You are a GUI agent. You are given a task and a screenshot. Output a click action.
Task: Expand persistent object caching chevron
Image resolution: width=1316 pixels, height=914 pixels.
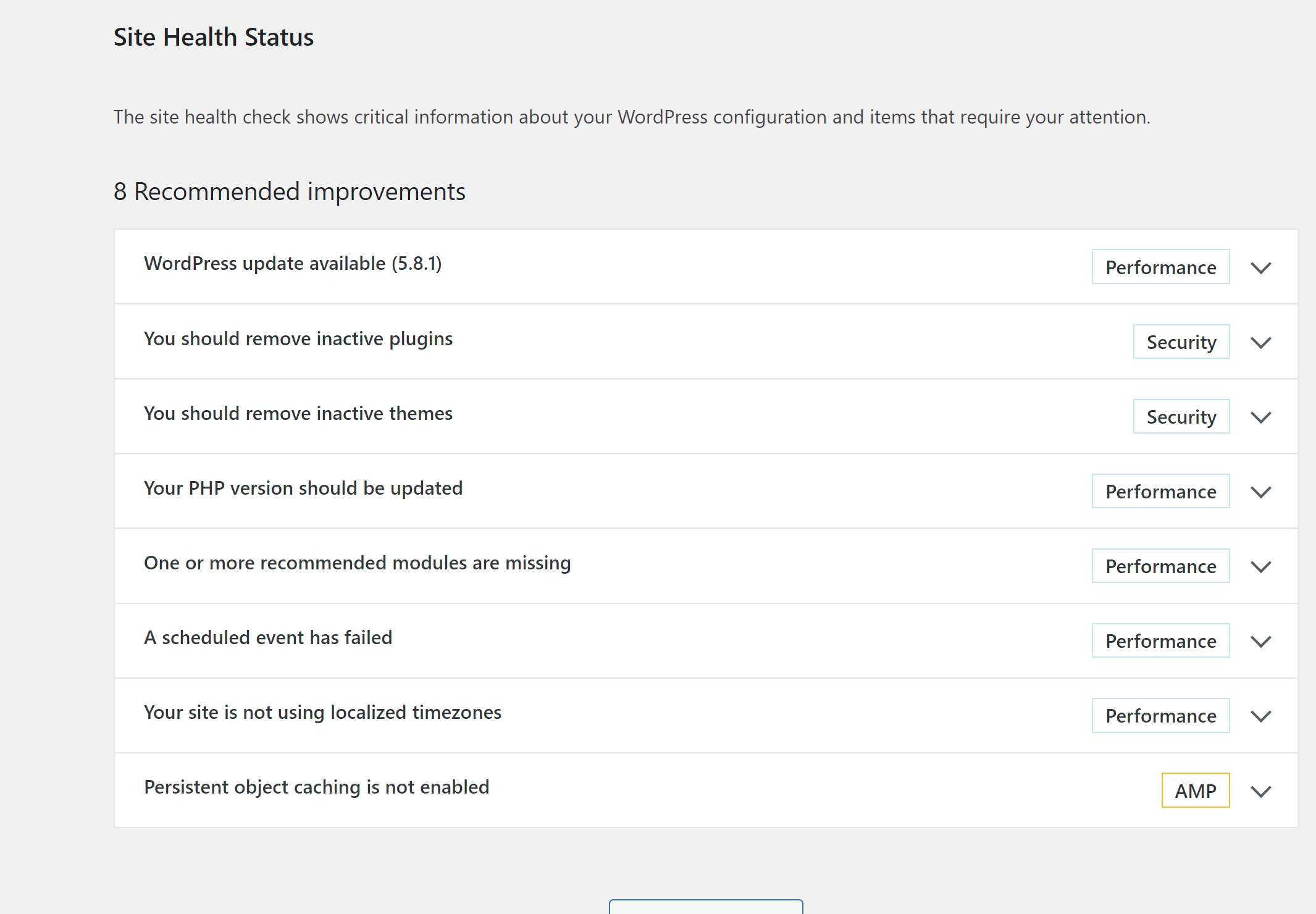[1260, 791]
